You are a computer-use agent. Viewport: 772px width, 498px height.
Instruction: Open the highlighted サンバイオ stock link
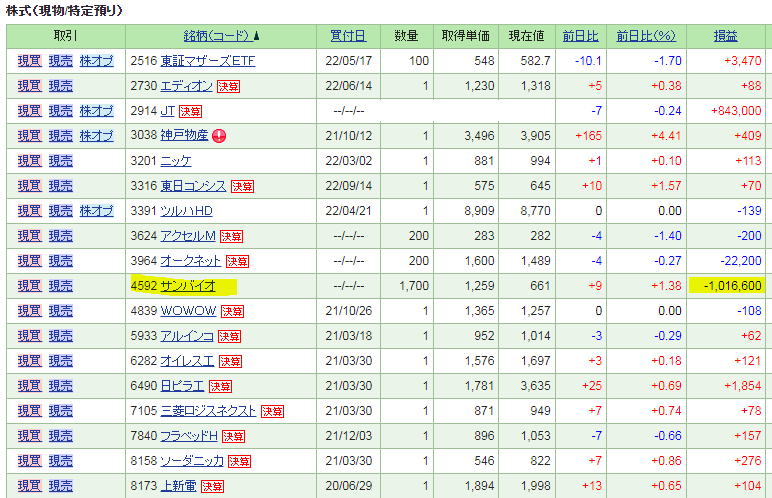coord(188,286)
